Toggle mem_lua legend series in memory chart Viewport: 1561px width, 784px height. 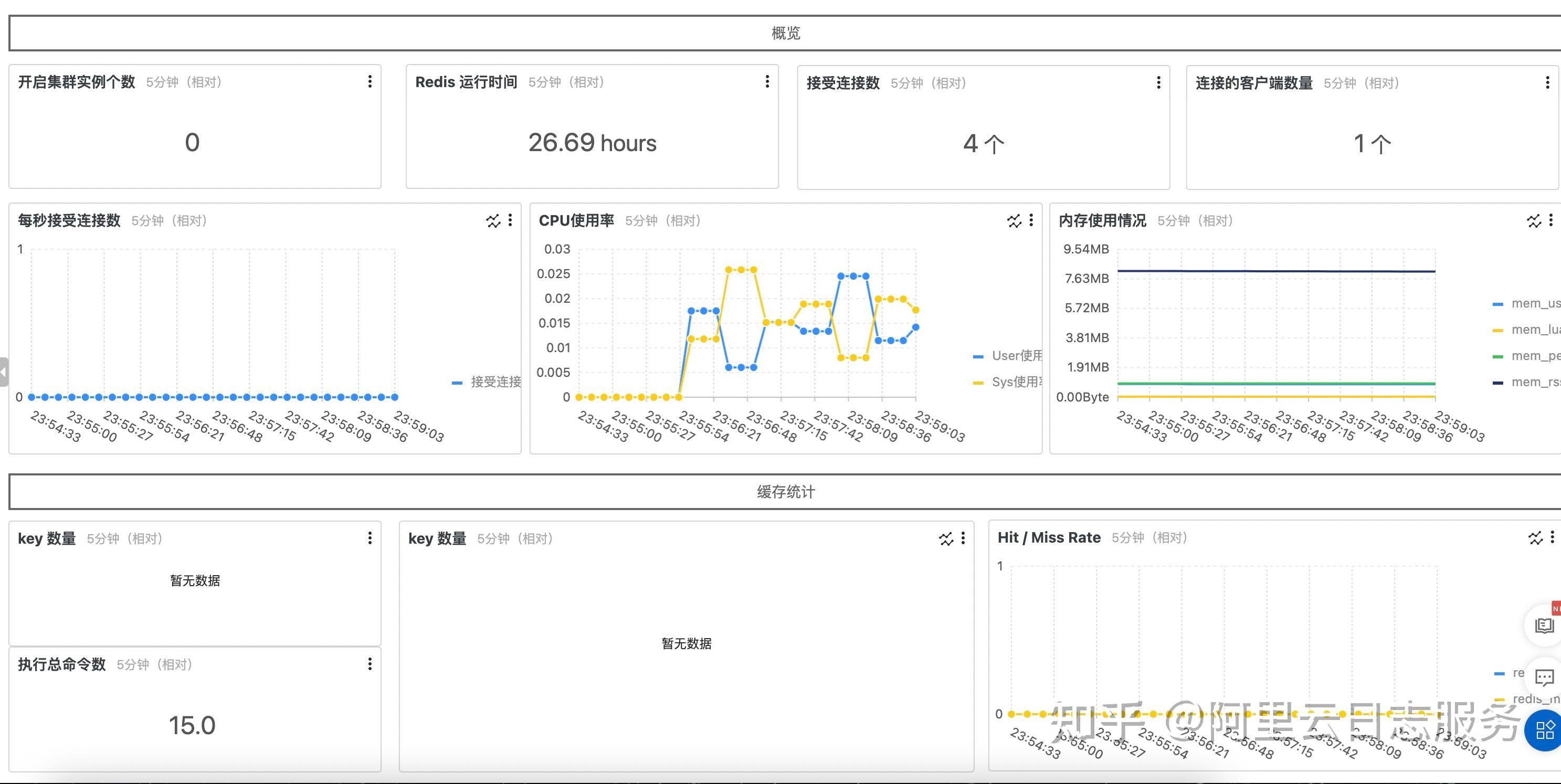pos(1526,330)
